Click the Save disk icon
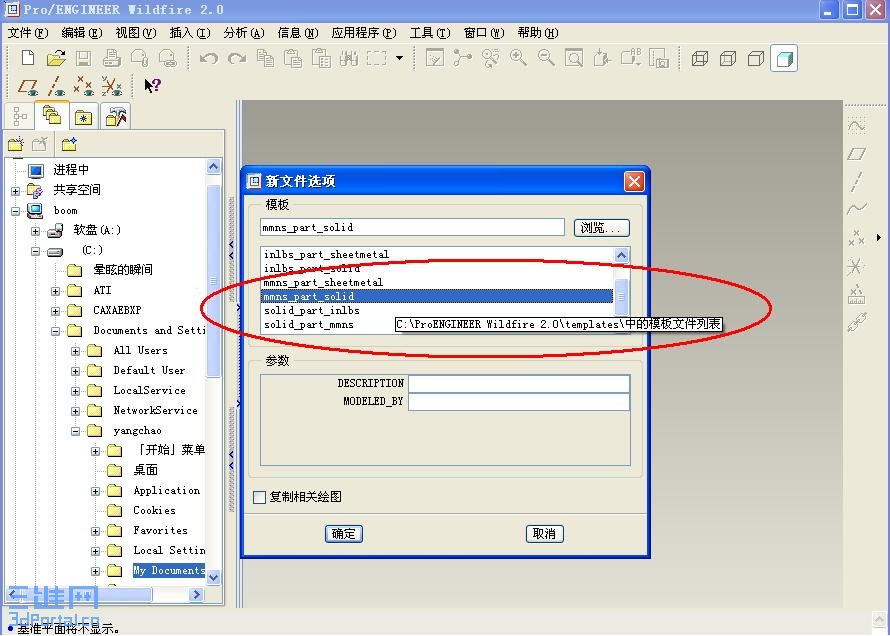The width and height of the screenshot is (890, 636). [x=83, y=58]
